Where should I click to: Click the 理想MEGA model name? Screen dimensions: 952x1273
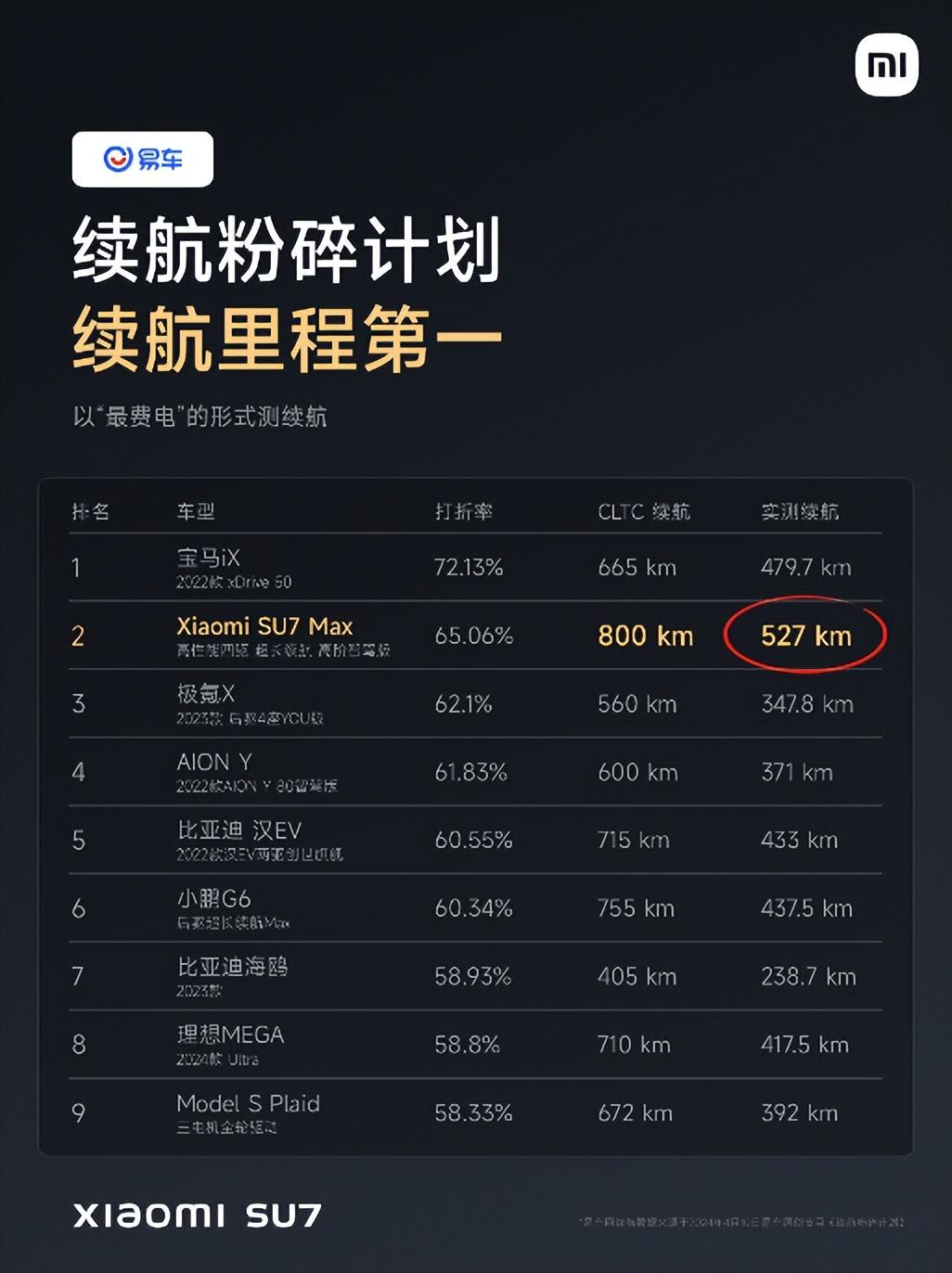(230, 1035)
